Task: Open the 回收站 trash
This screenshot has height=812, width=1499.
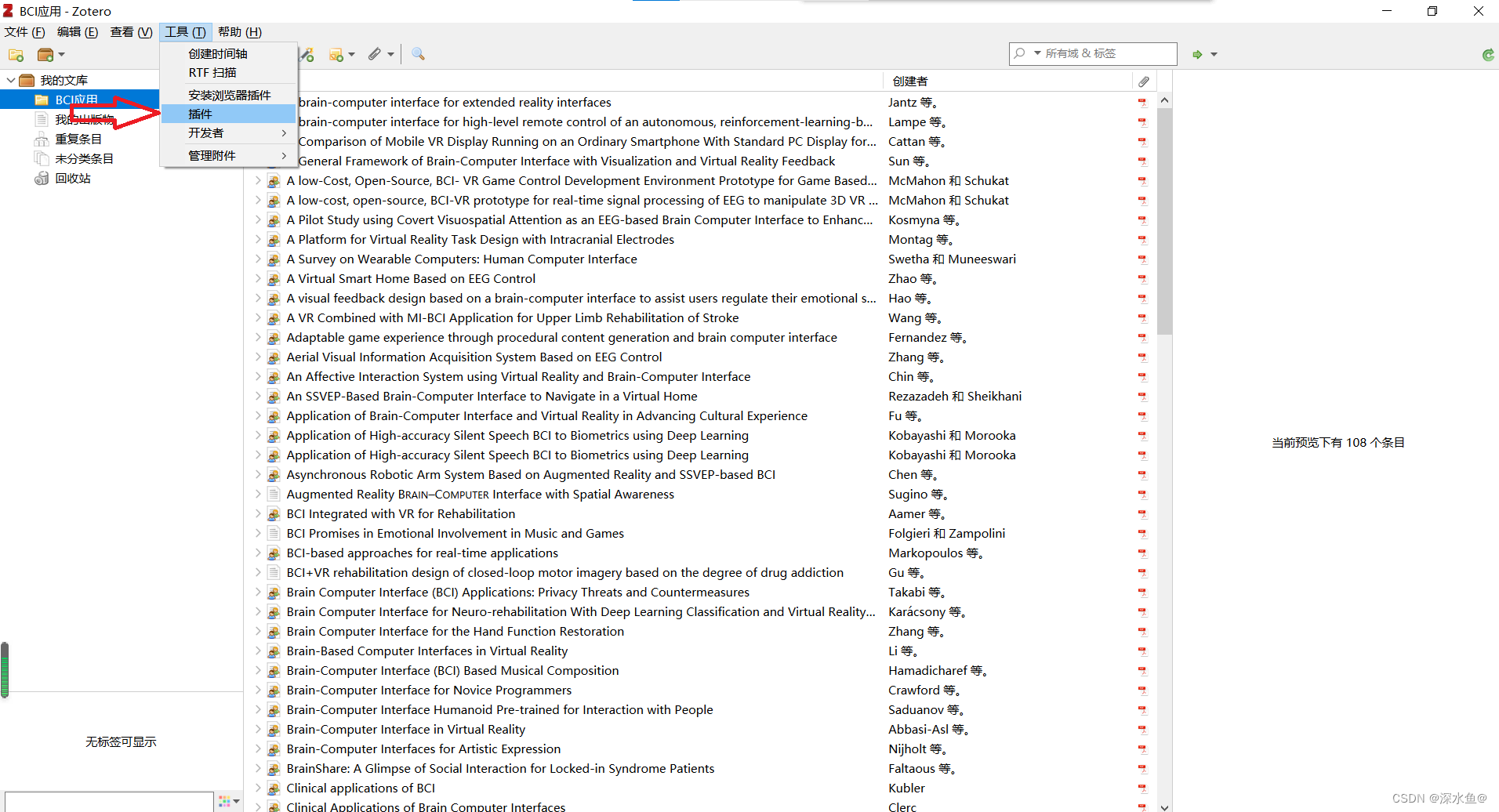Action: (73, 179)
